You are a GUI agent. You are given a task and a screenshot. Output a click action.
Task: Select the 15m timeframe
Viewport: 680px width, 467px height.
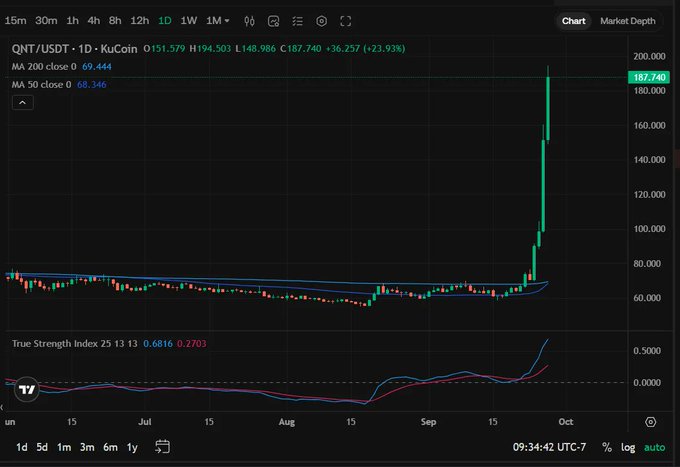tap(16, 20)
